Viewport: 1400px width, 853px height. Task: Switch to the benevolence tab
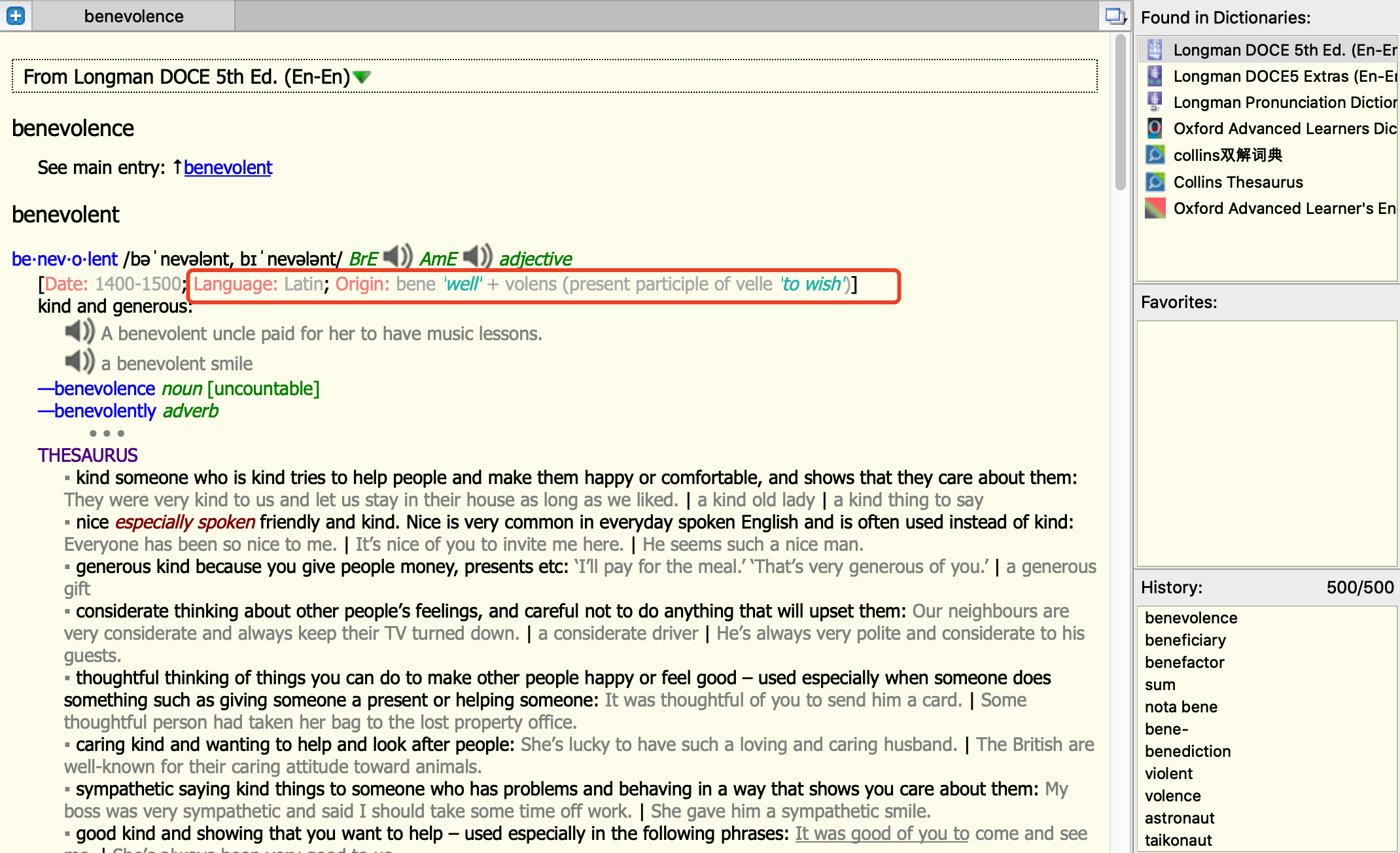coord(133,16)
